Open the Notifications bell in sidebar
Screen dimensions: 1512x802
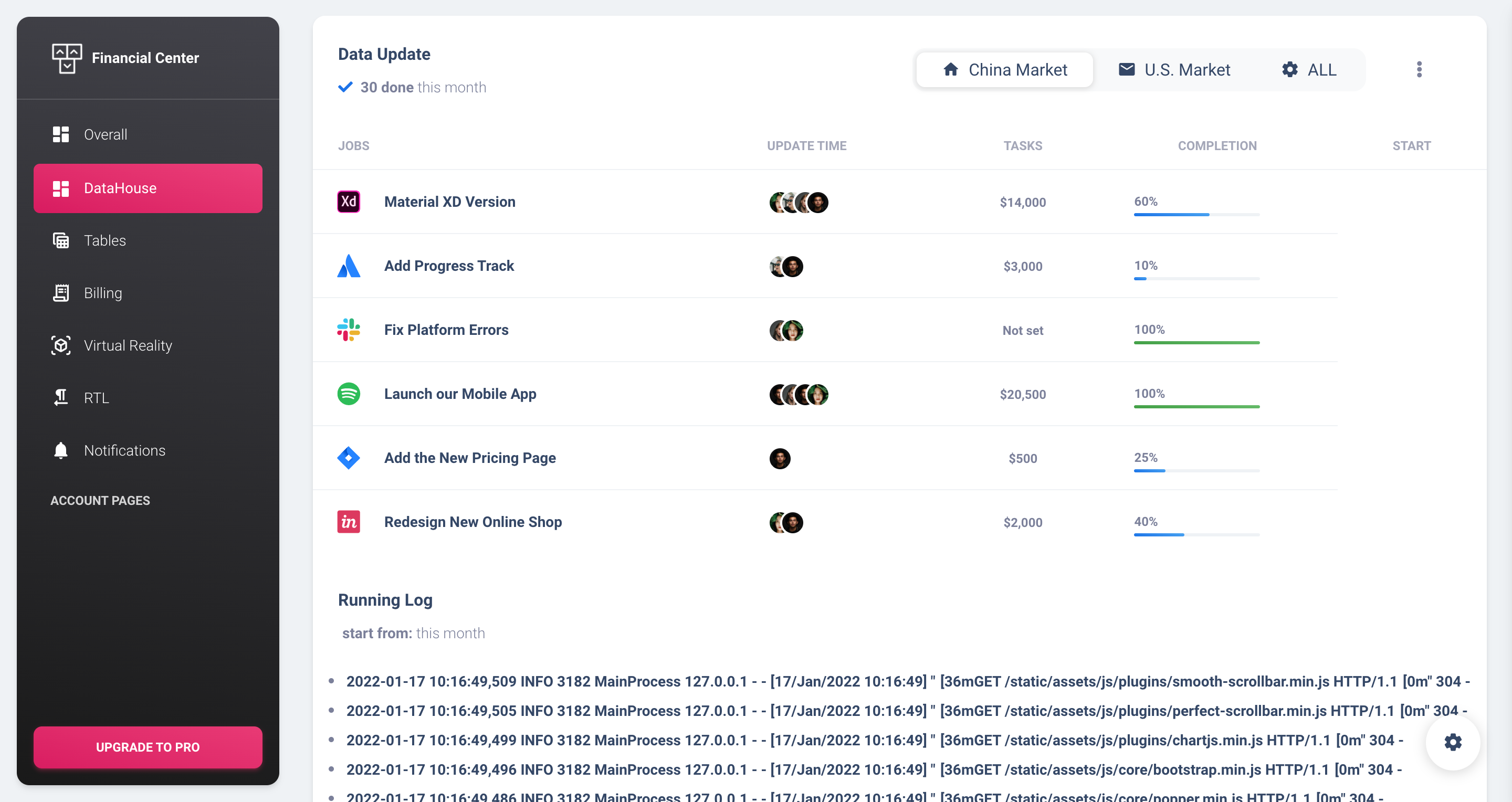[x=61, y=450]
